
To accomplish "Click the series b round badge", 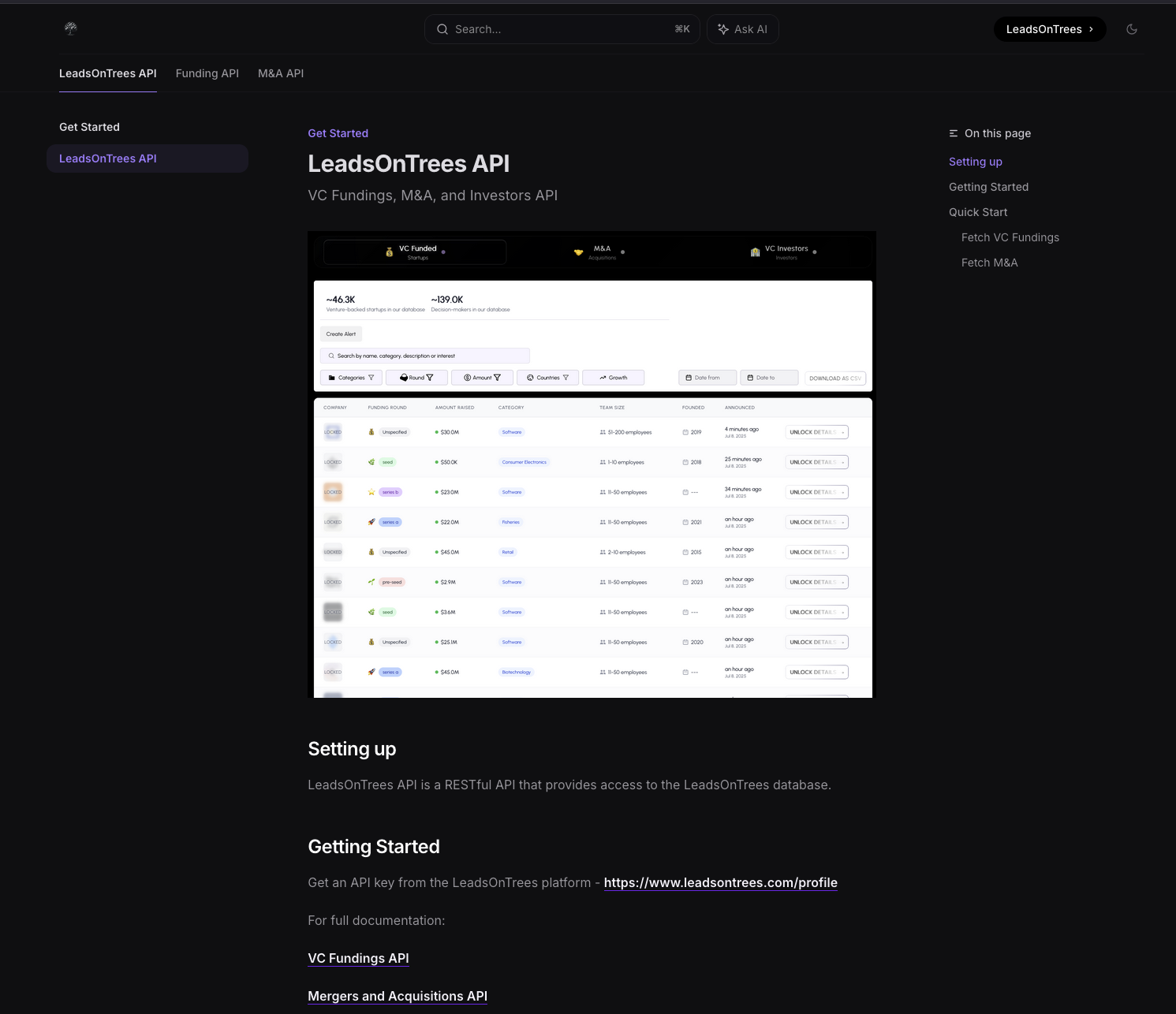I will [390, 492].
